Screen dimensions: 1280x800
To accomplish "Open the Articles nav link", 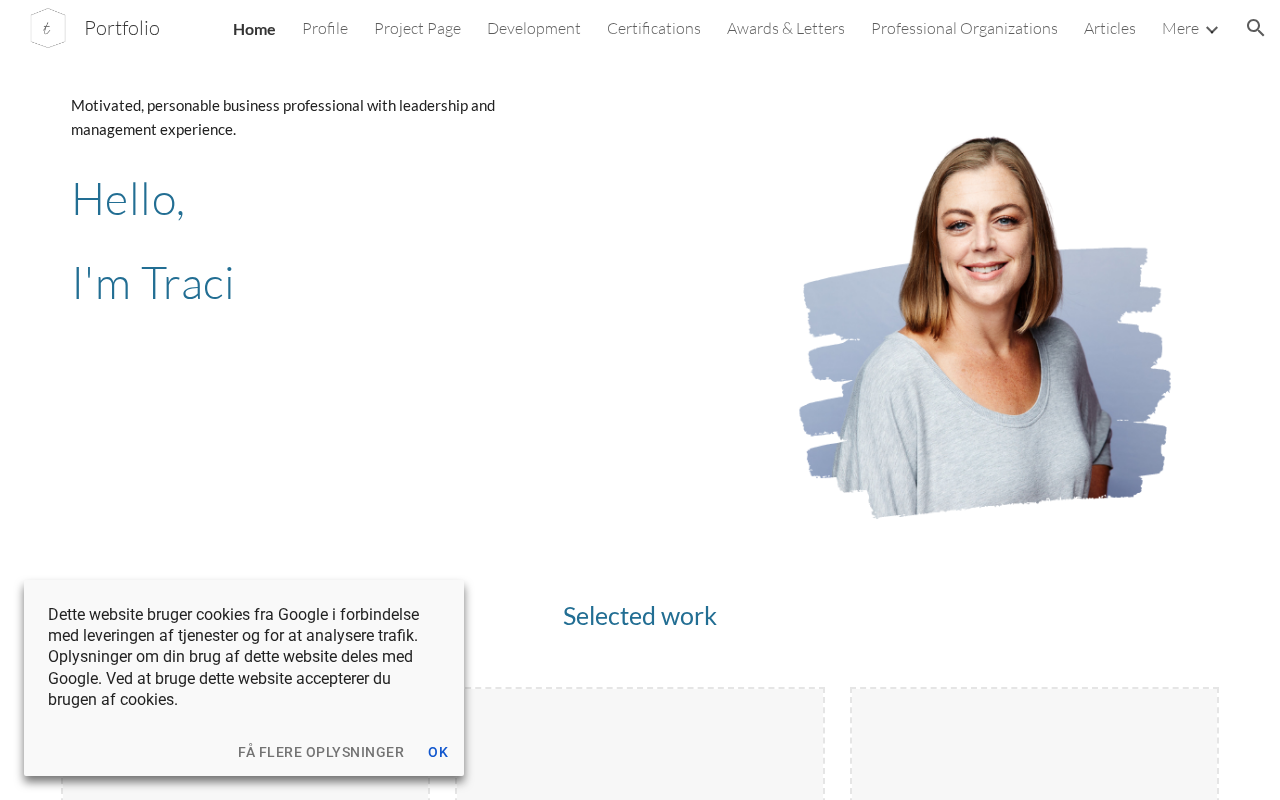I will [1110, 28].
